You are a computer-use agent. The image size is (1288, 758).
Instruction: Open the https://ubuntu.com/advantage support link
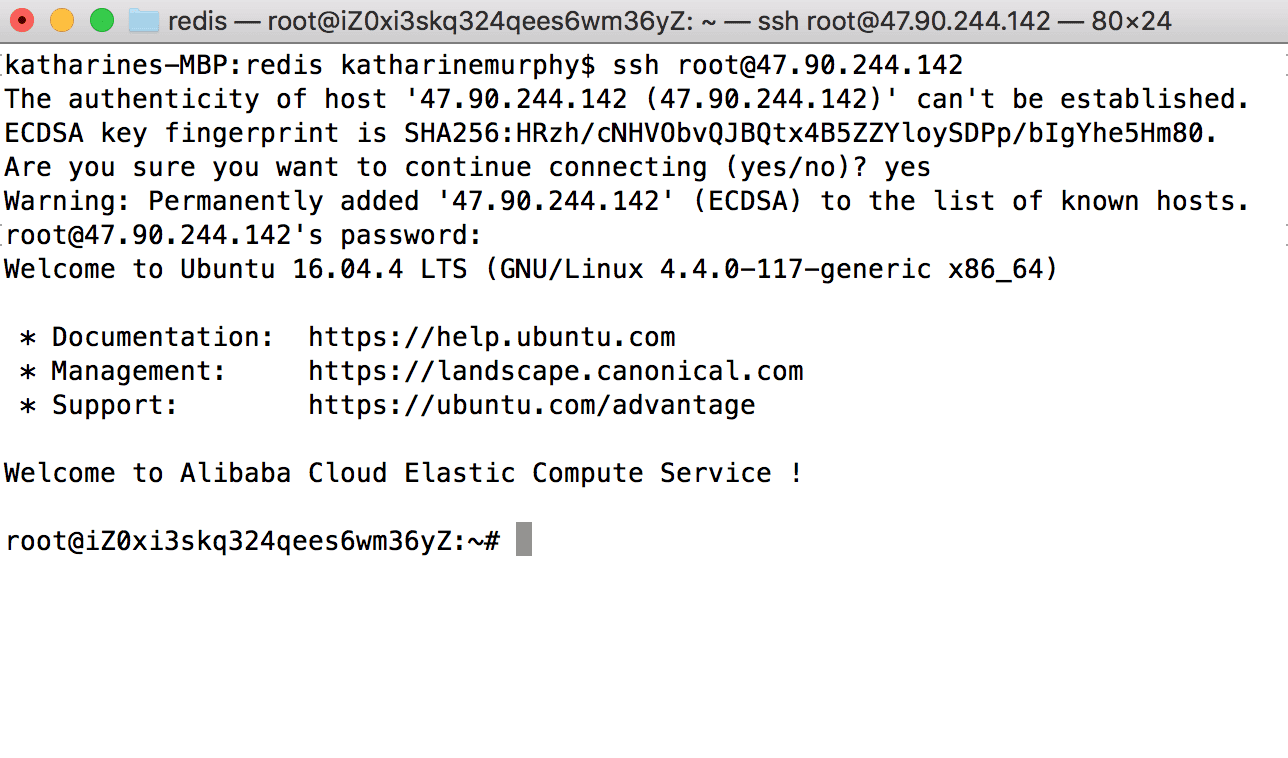(x=532, y=405)
